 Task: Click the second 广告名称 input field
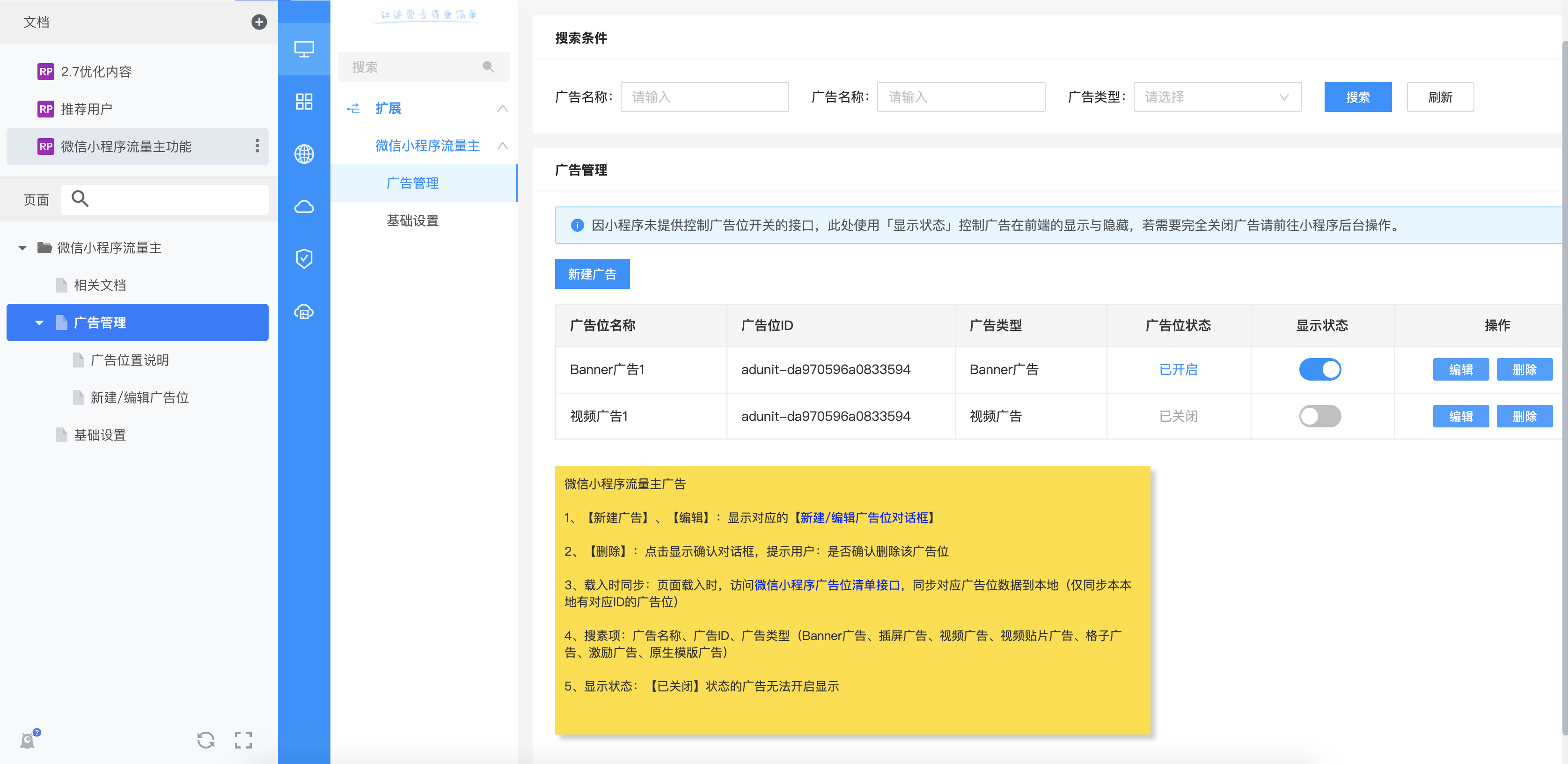coord(960,97)
